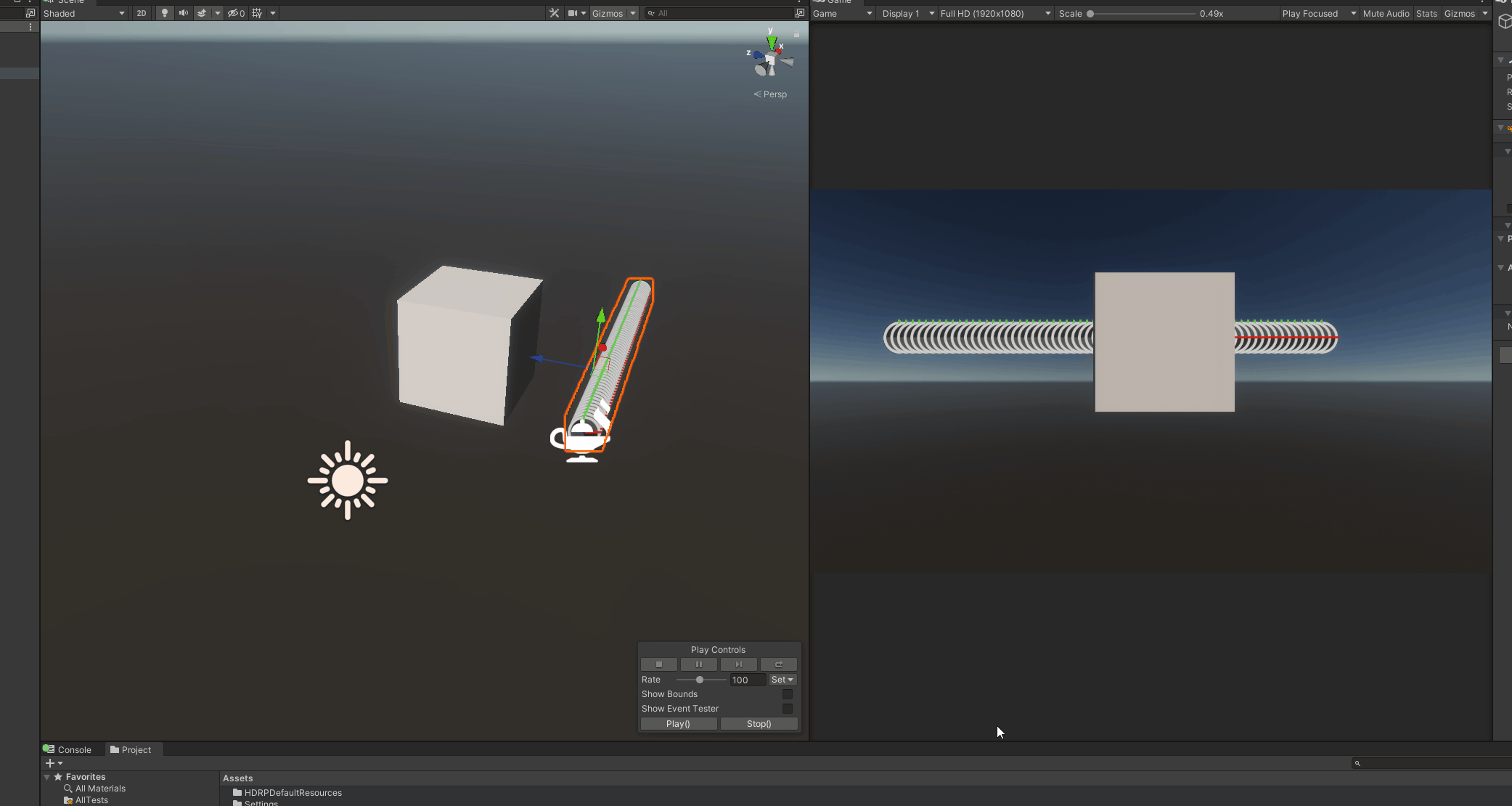Toggle scene audio speaker icon
The width and height of the screenshot is (1512, 806).
click(x=183, y=13)
